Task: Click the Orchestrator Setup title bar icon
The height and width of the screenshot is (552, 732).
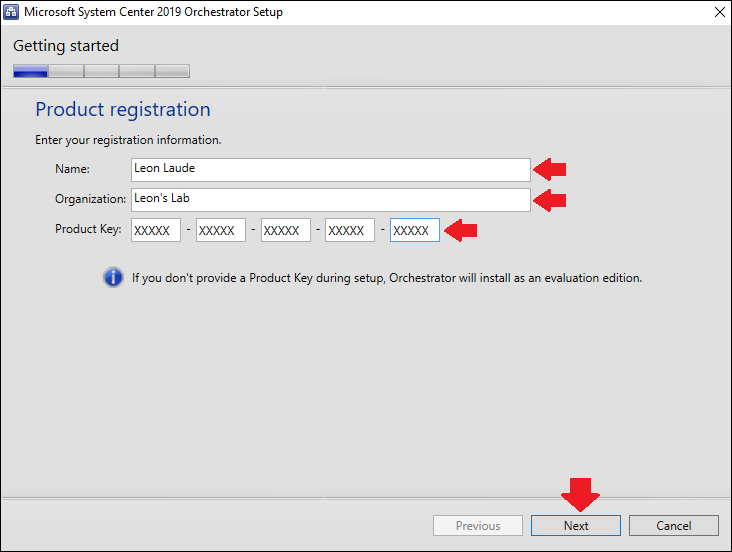Action: point(11,12)
